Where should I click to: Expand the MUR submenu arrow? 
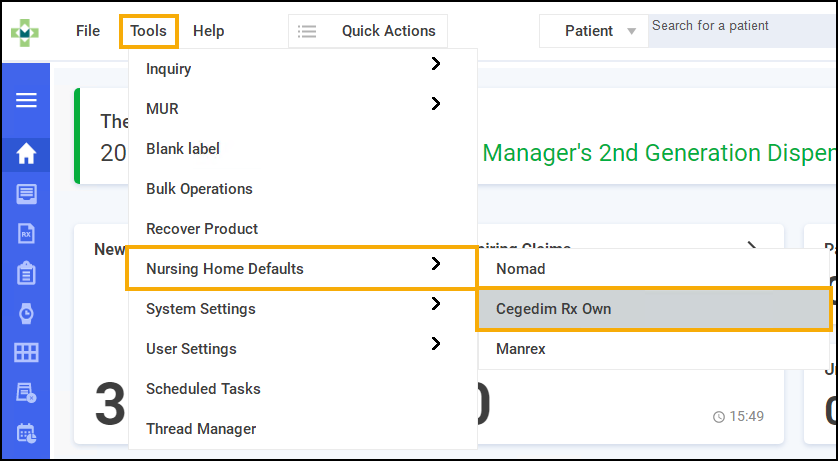[x=435, y=103]
